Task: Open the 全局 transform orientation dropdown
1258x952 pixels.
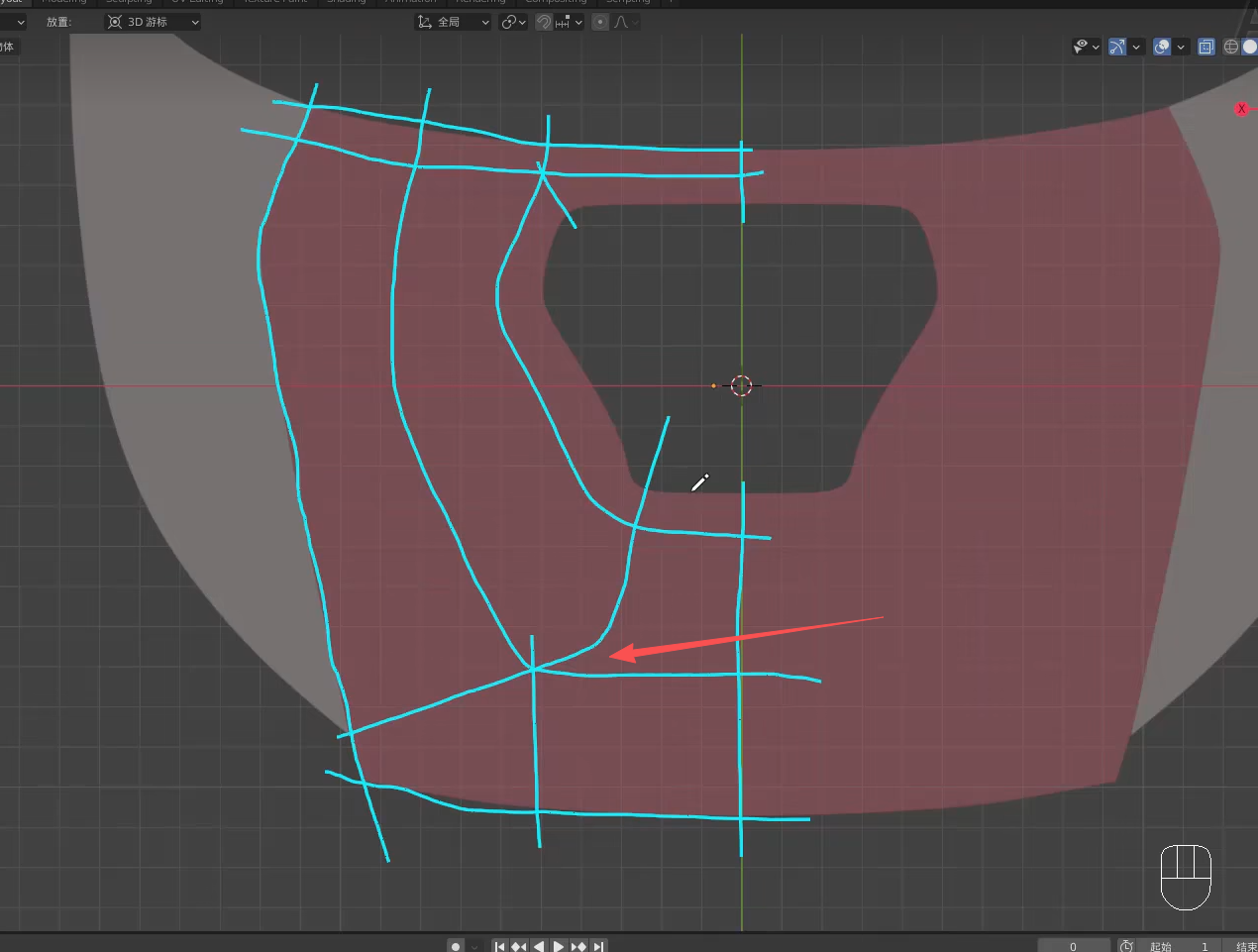Action: (x=453, y=22)
